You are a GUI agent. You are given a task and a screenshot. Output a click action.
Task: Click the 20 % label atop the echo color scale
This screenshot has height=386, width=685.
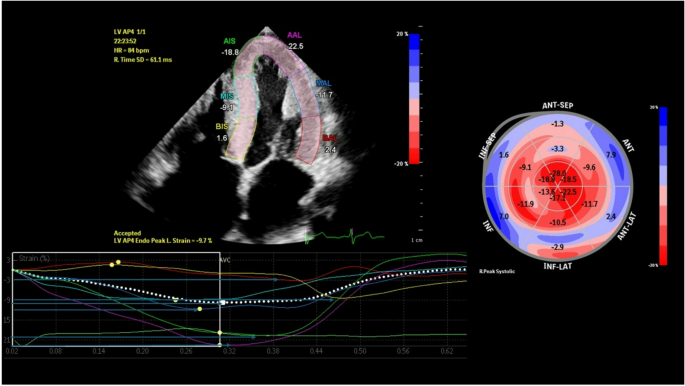[402, 34]
